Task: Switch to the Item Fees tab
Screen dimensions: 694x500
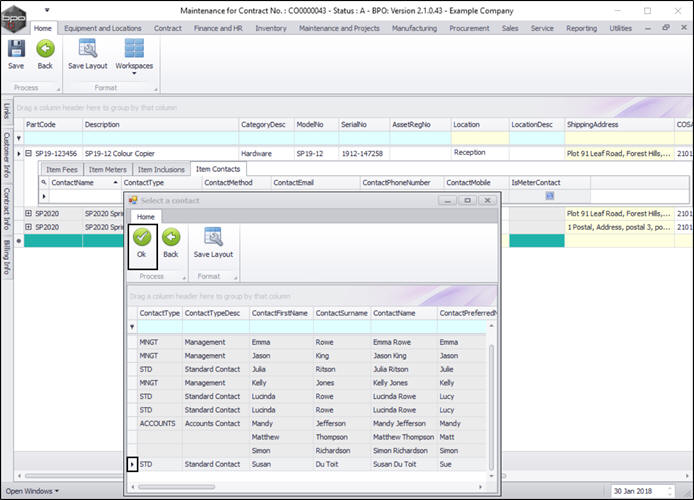Action: tap(61, 170)
